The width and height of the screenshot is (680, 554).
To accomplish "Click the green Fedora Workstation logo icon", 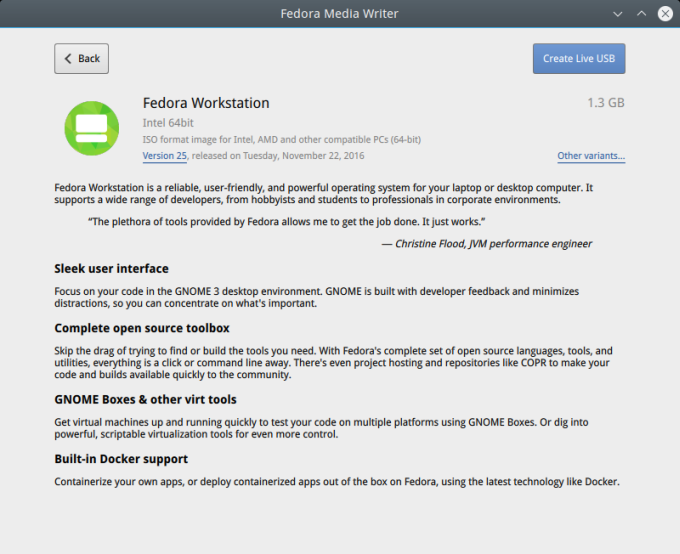I will 91,129.
